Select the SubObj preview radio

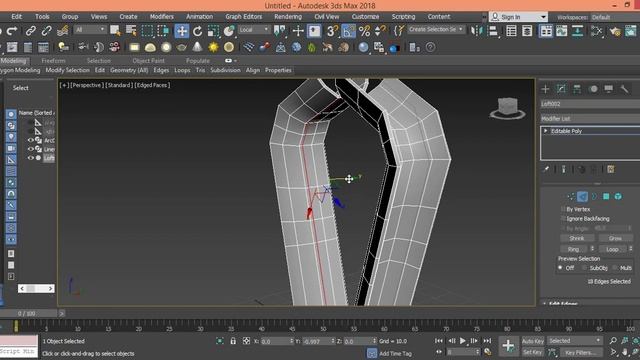[584, 268]
